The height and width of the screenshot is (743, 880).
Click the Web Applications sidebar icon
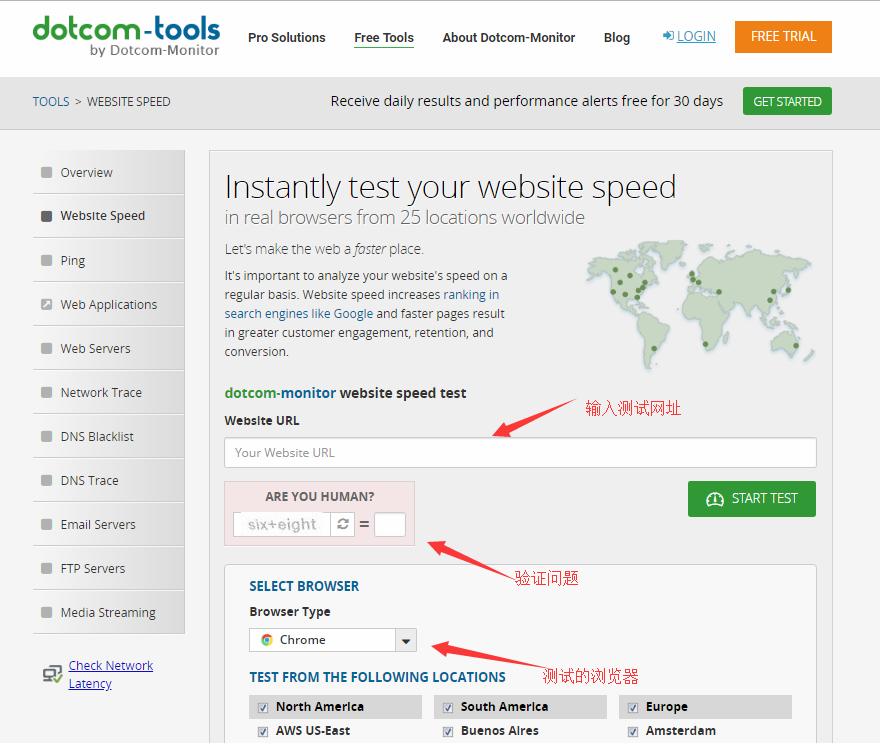[46, 304]
